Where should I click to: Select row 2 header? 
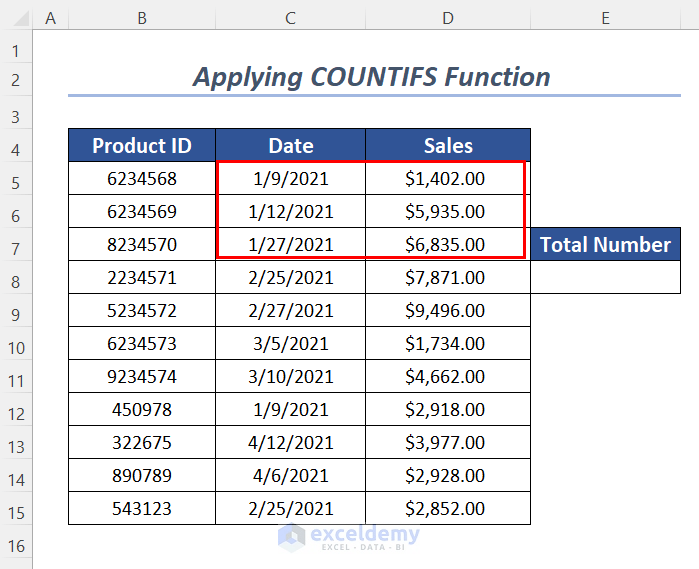click(16, 79)
